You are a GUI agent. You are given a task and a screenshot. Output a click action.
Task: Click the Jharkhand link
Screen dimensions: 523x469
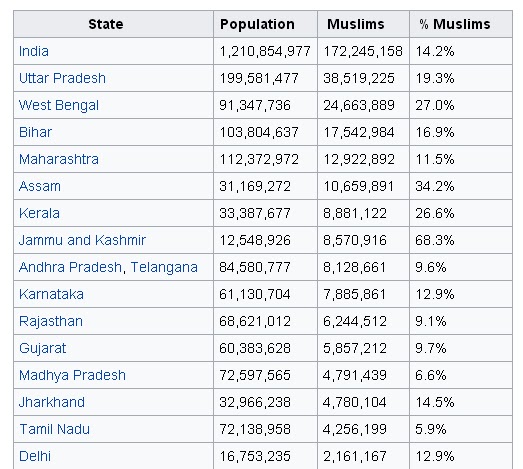tap(52, 403)
